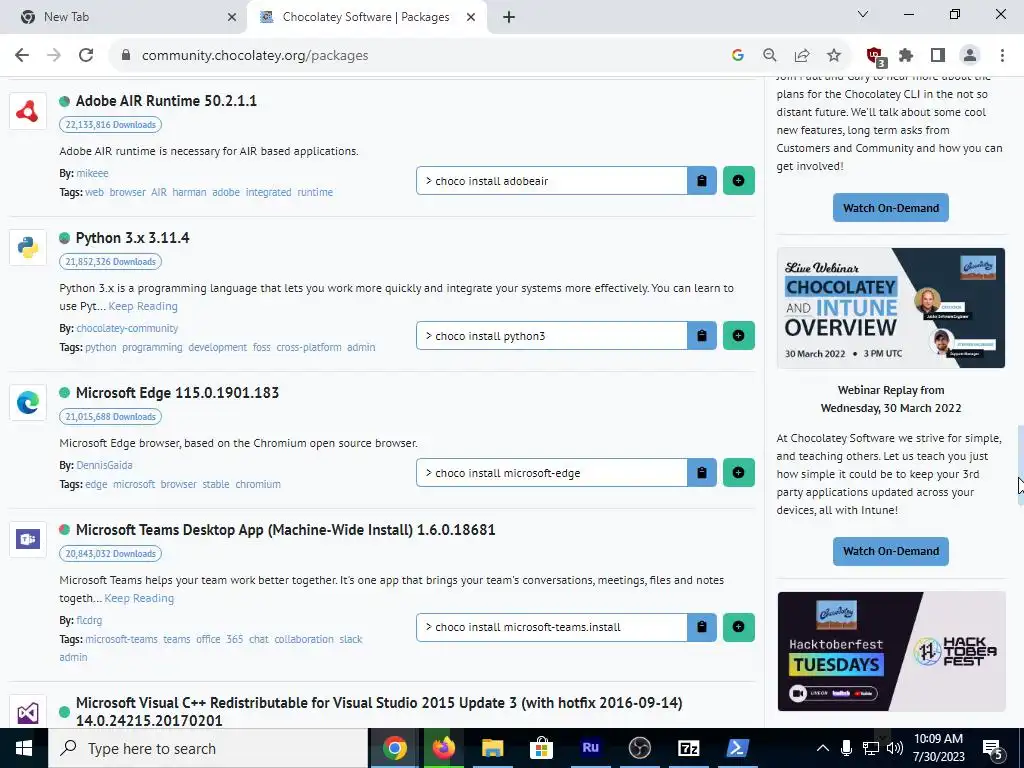Open a new browser tab with plus button
This screenshot has height=768, width=1024.
pos(509,17)
